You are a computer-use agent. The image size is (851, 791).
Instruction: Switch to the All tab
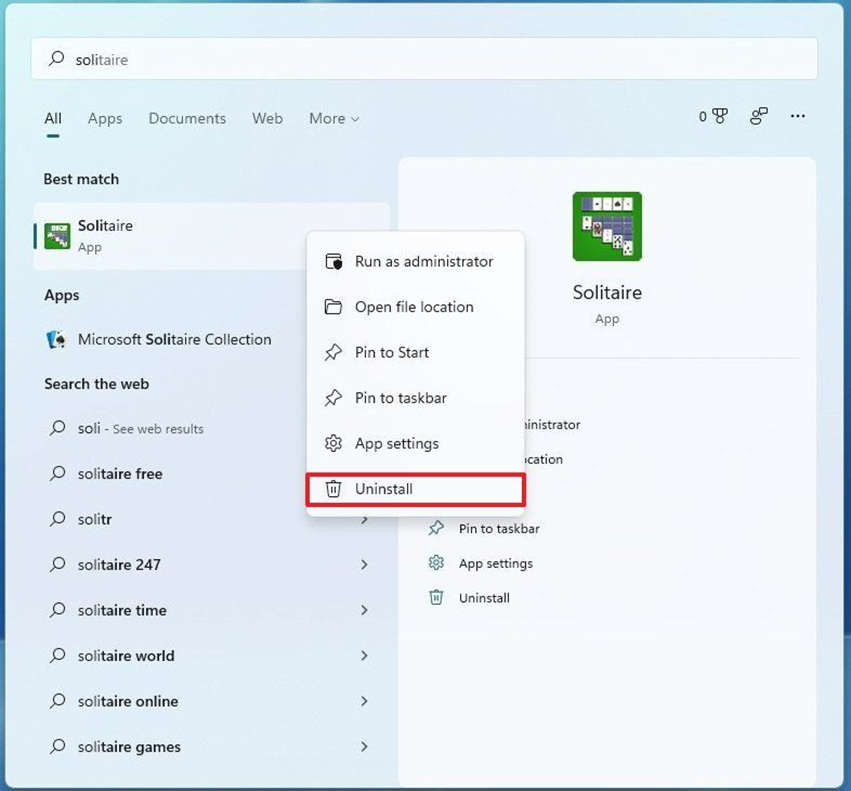tap(53, 118)
